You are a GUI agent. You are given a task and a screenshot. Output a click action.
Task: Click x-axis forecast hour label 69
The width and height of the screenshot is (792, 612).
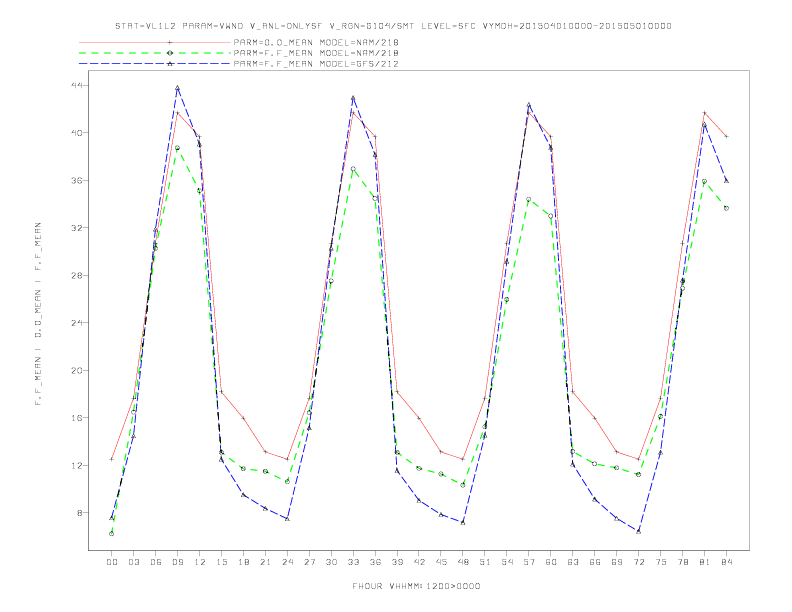[x=617, y=562]
